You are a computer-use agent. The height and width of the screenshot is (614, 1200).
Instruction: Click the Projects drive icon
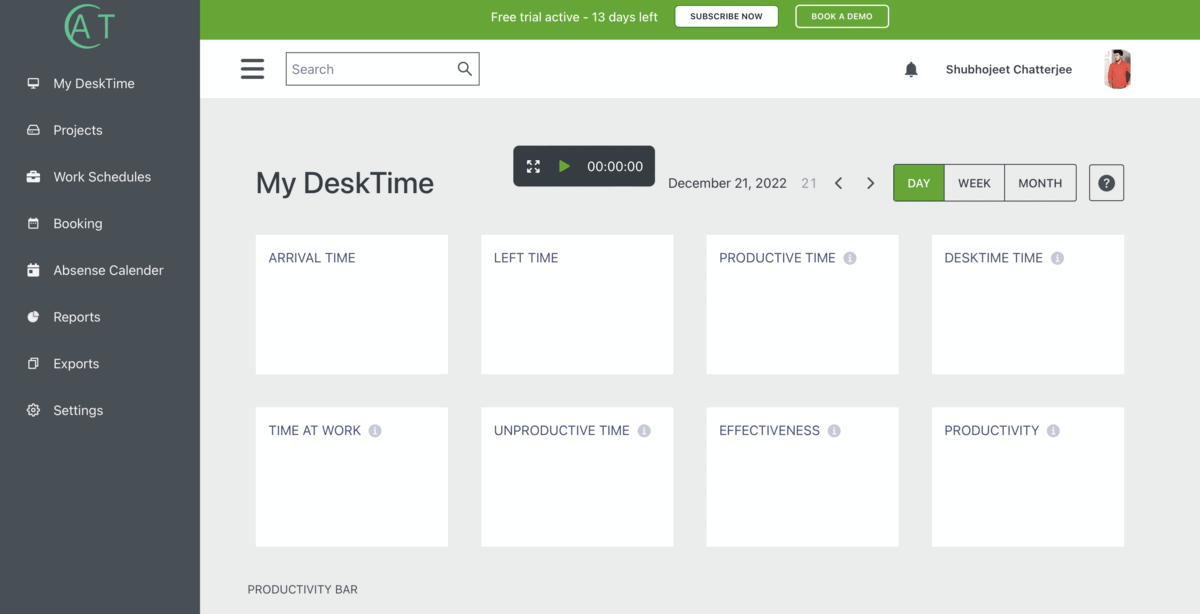[x=33, y=130]
